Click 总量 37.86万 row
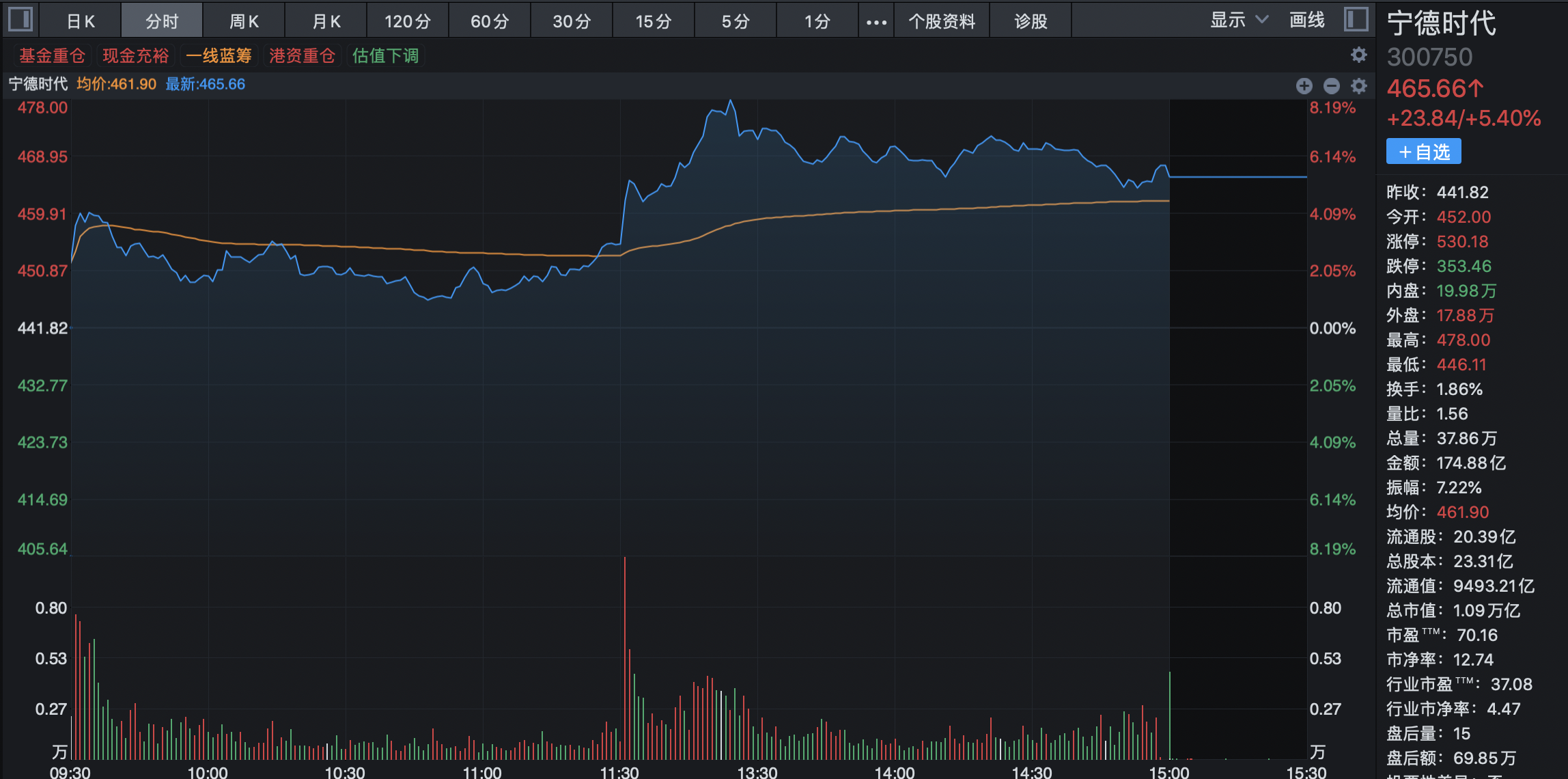This screenshot has width=1568, height=779. (x=1442, y=438)
